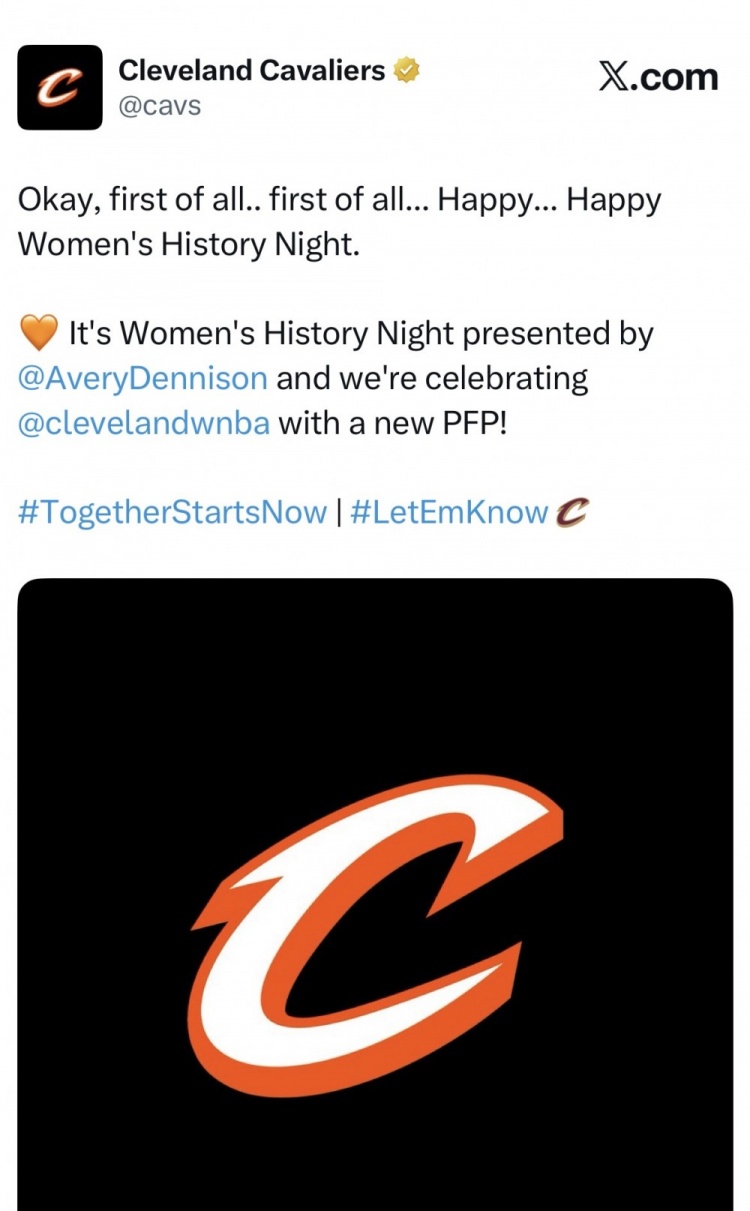Click the separator bar between hashtags

(338, 512)
